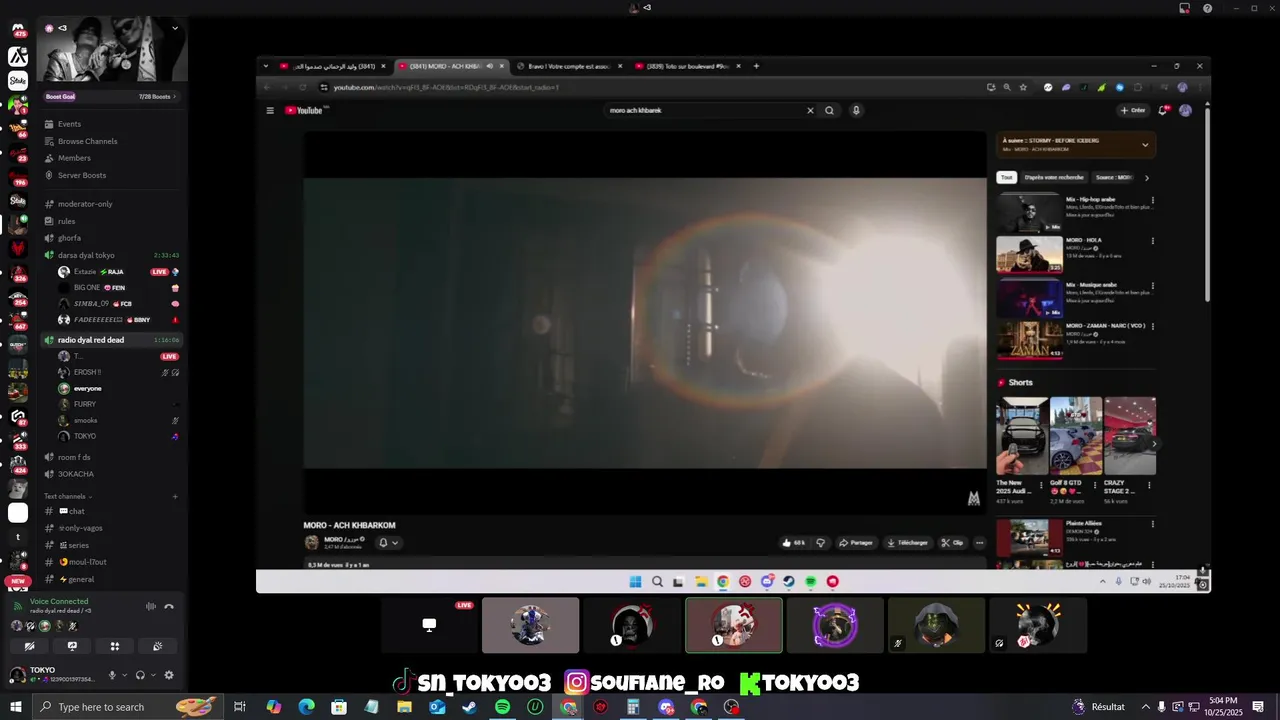Click YouTube hamburger menu in stream
This screenshot has width=1280, height=720.
coord(270,110)
